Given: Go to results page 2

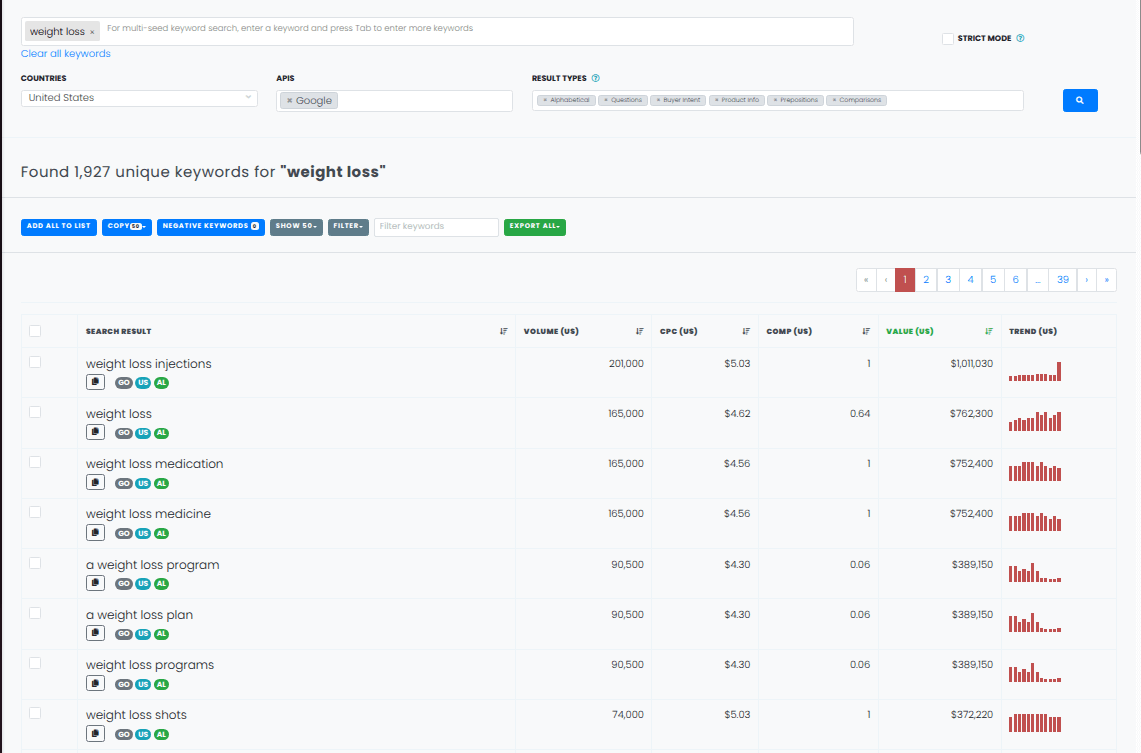Looking at the screenshot, I should pyautogui.click(x=926, y=280).
